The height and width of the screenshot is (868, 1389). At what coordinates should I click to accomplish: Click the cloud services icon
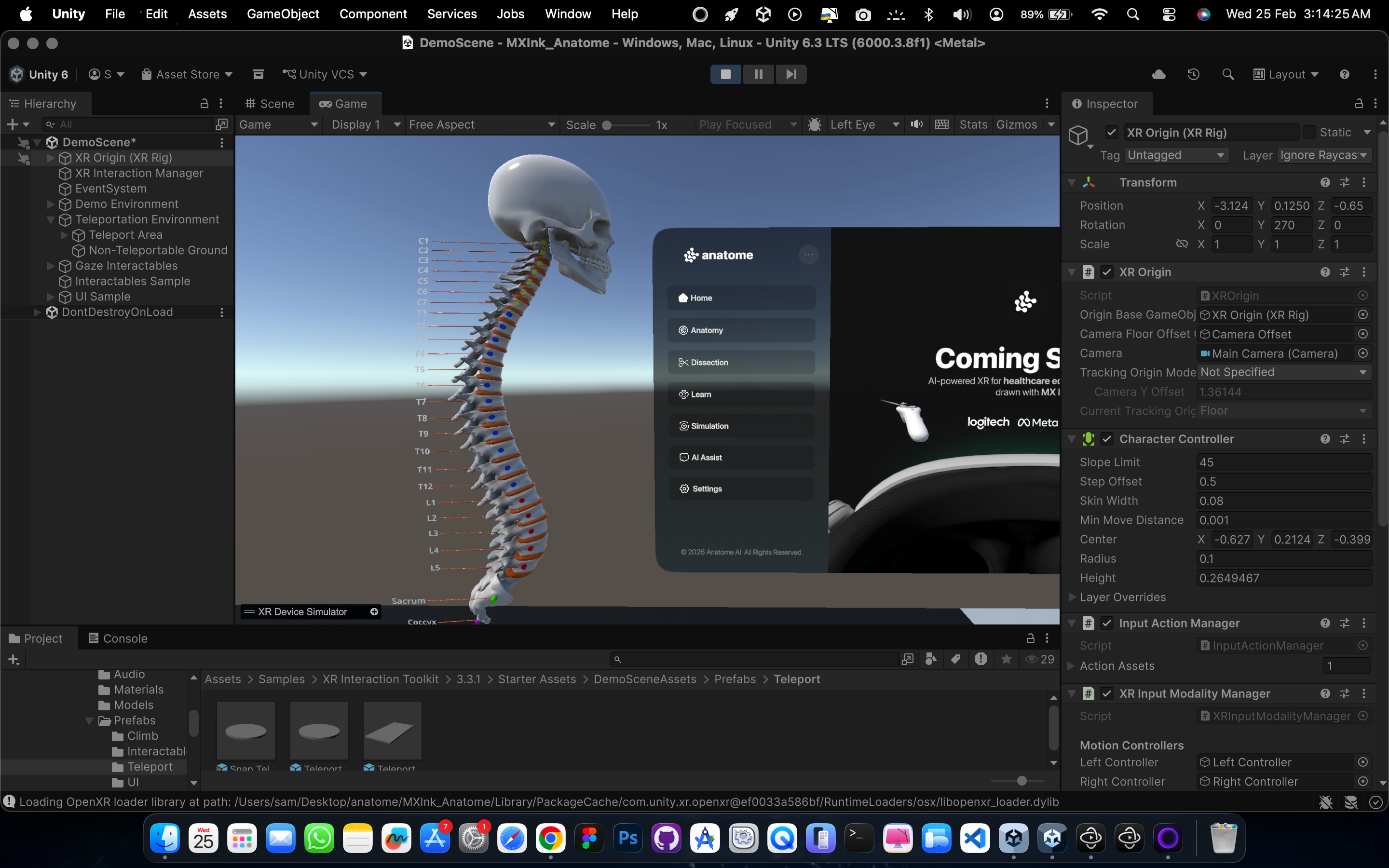click(x=1158, y=74)
